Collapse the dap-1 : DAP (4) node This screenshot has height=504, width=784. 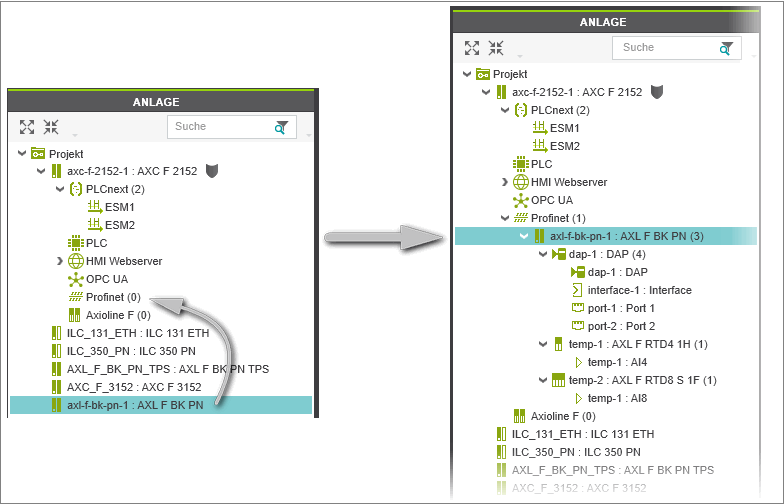pyautogui.click(x=543, y=254)
